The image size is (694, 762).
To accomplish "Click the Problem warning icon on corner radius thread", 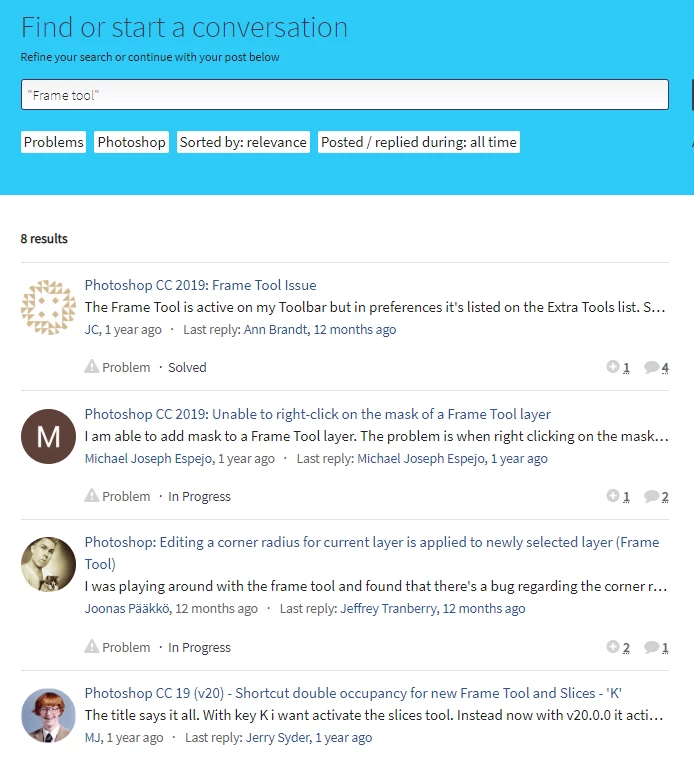I will pos(91,646).
